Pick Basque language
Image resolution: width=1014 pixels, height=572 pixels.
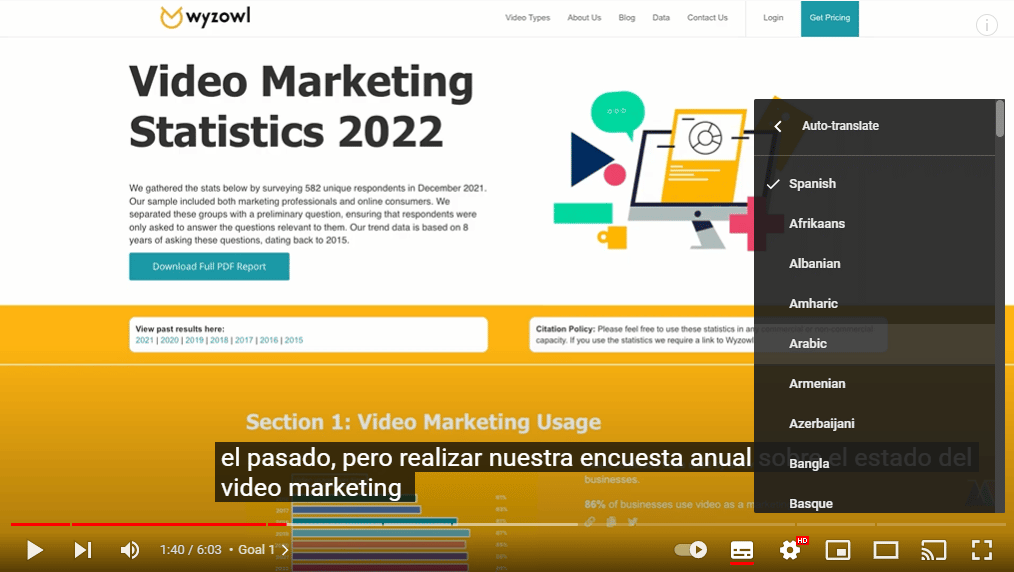click(x=874, y=502)
